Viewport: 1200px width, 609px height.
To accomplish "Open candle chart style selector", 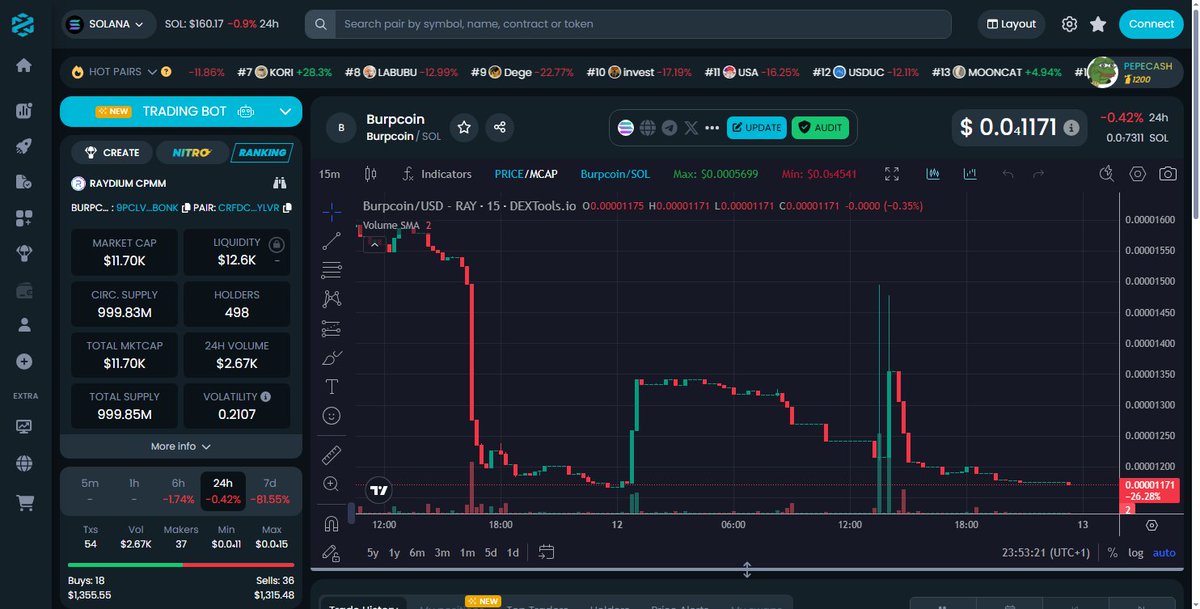I will pyautogui.click(x=371, y=174).
